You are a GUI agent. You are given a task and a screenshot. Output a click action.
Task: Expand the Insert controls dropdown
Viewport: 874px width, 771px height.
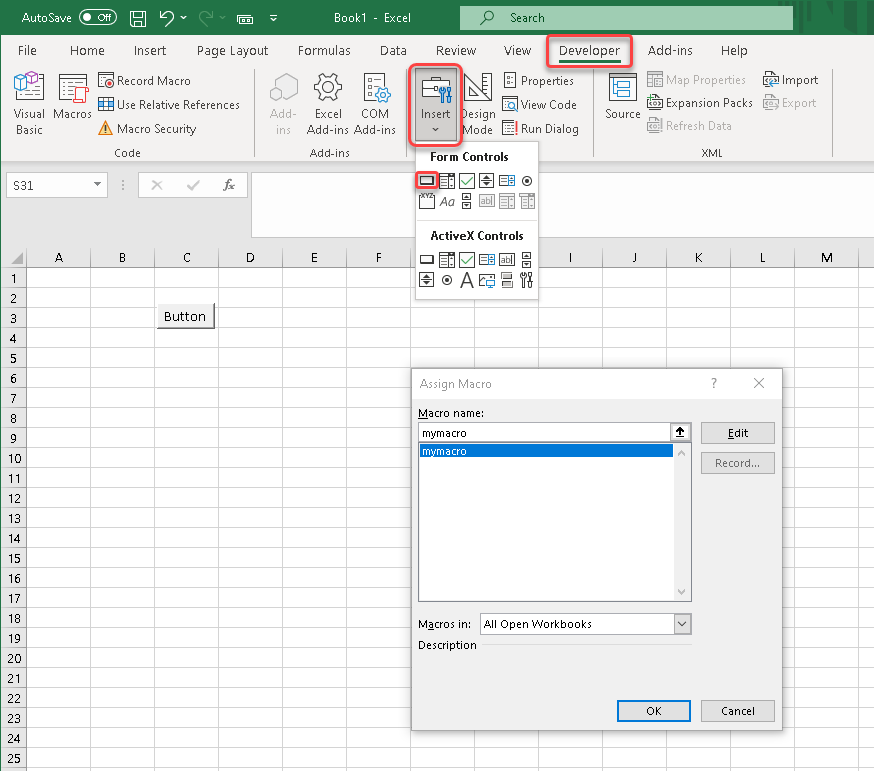436,104
